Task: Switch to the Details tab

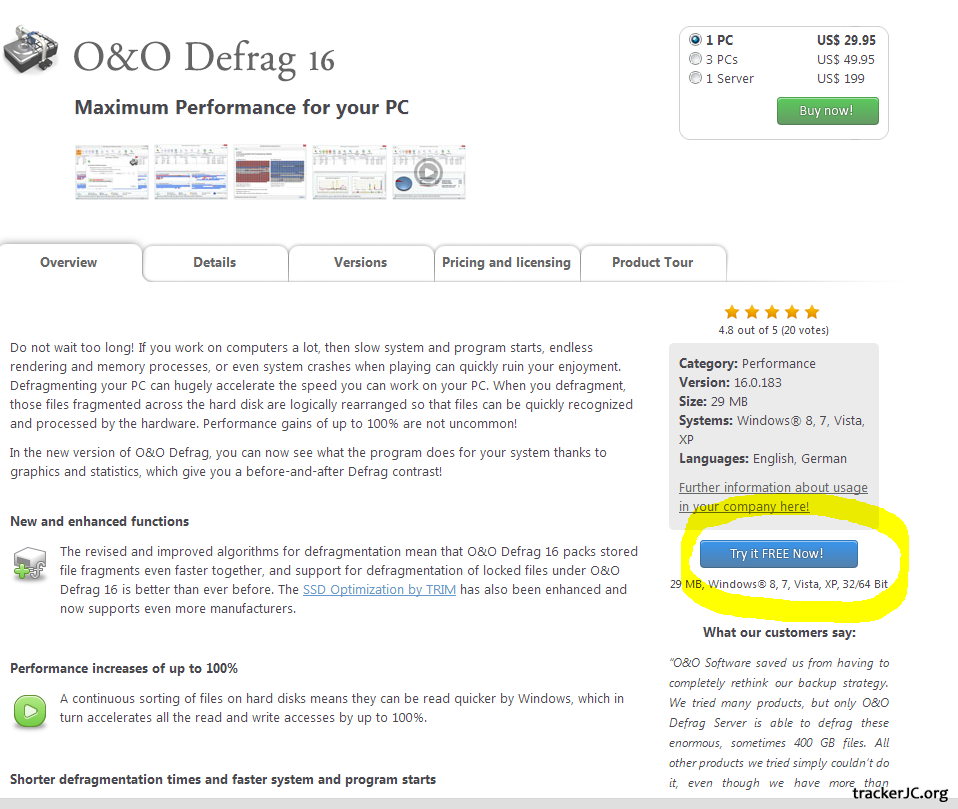Action: pyautogui.click(x=215, y=263)
